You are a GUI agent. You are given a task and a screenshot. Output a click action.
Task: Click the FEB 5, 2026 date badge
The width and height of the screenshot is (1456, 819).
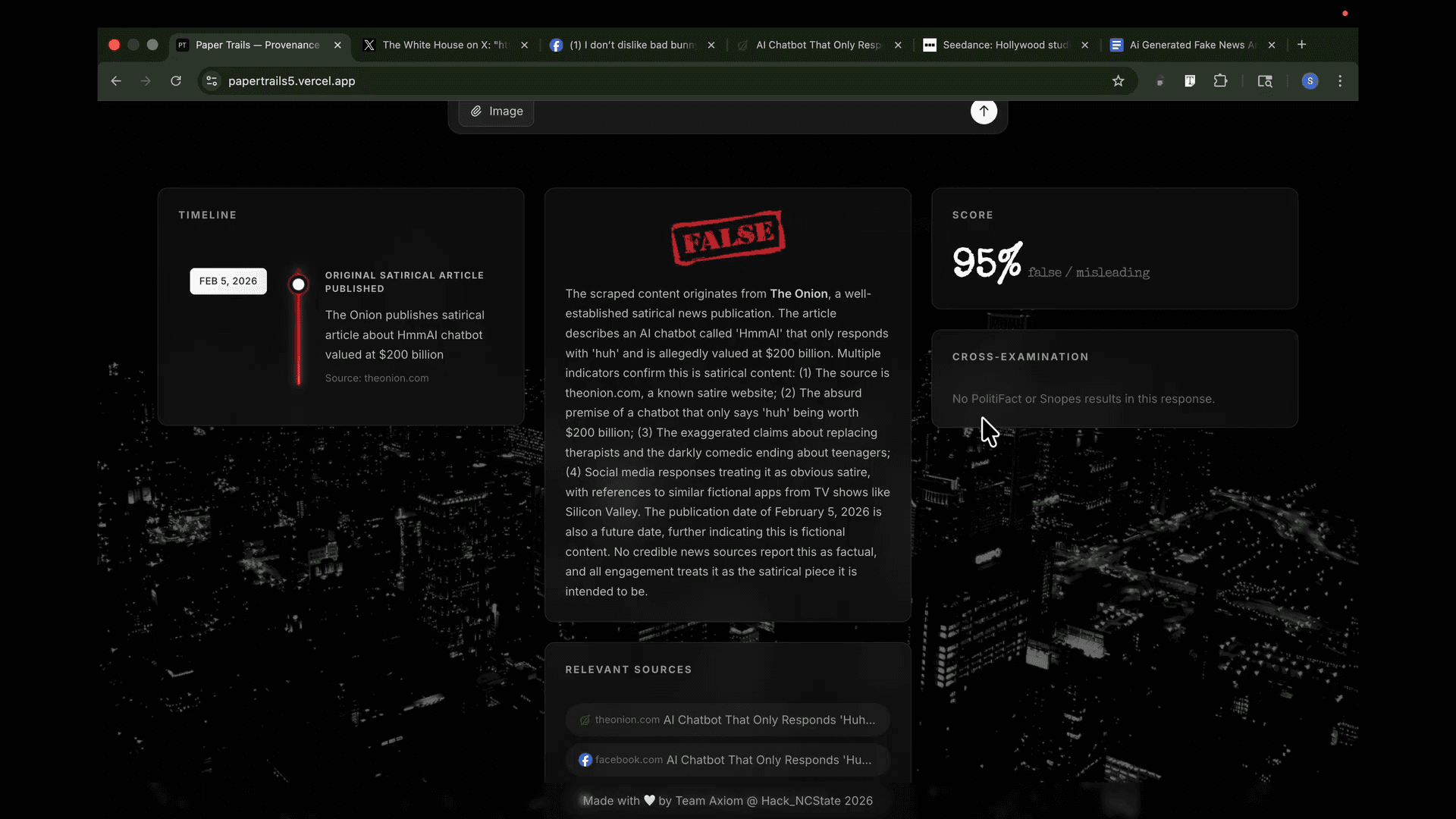coord(228,281)
